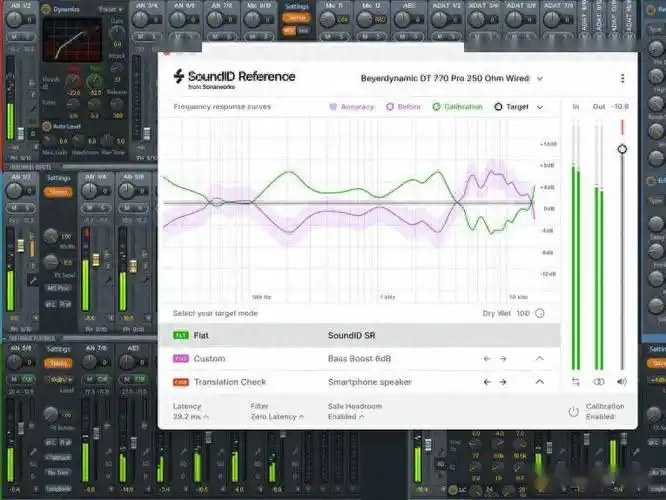Expand the Translation Check chevron
This screenshot has height=500, width=666.
[540, 382]
